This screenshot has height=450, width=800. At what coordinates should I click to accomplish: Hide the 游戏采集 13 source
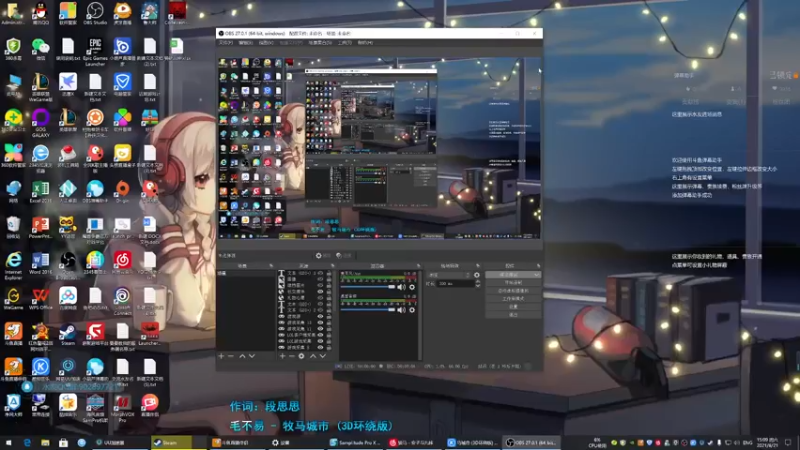320,322
